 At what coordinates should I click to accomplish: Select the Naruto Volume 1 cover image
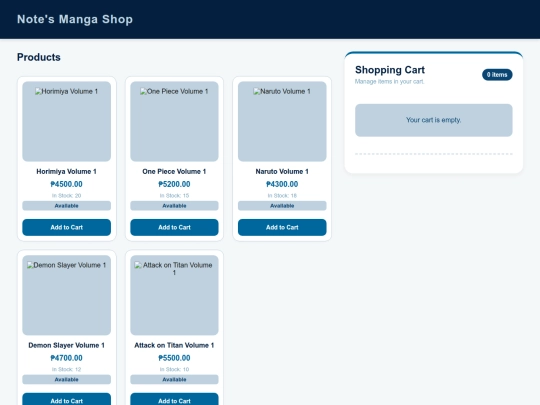282,121
